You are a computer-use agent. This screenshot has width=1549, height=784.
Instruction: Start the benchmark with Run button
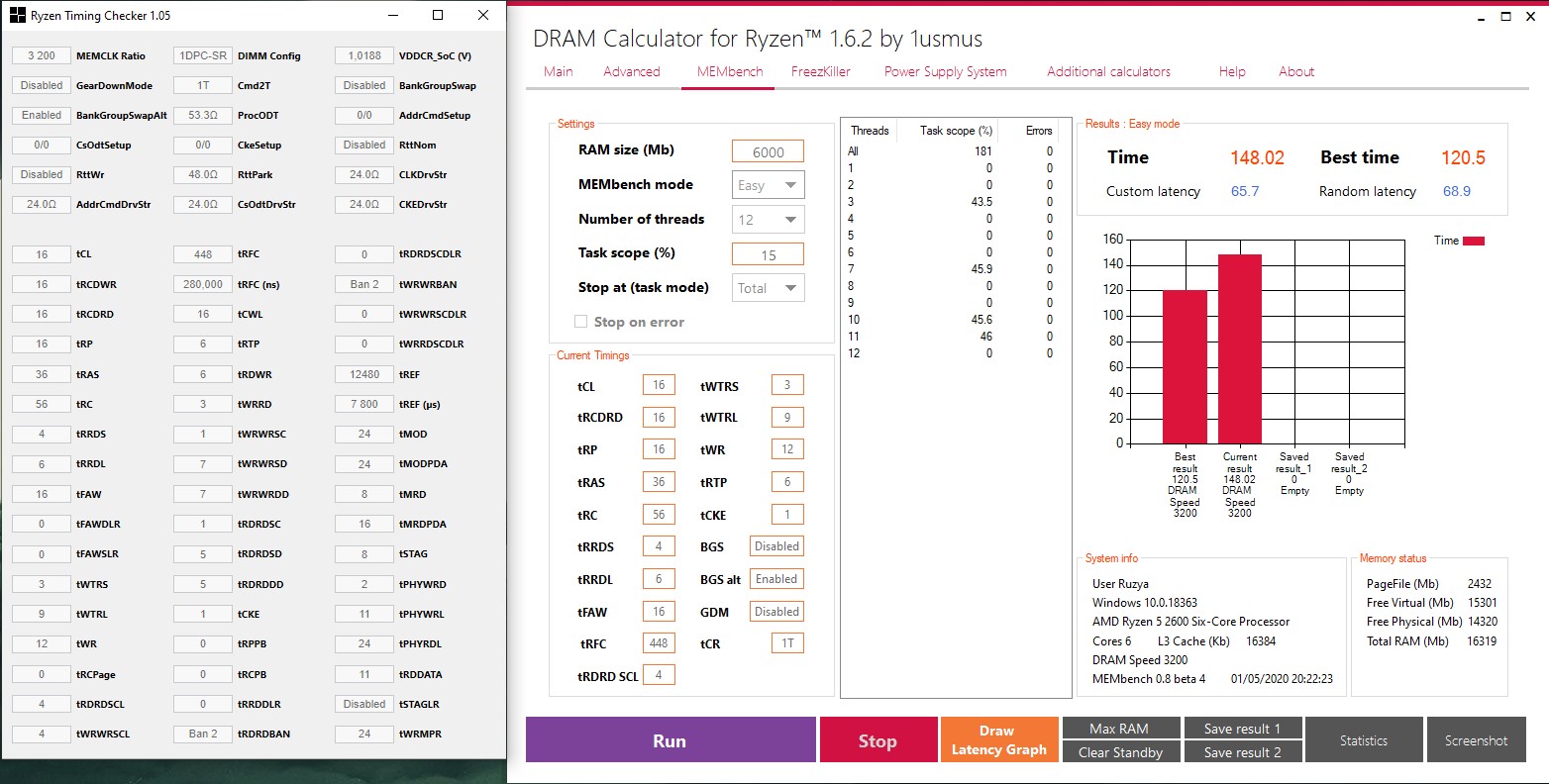671,740
